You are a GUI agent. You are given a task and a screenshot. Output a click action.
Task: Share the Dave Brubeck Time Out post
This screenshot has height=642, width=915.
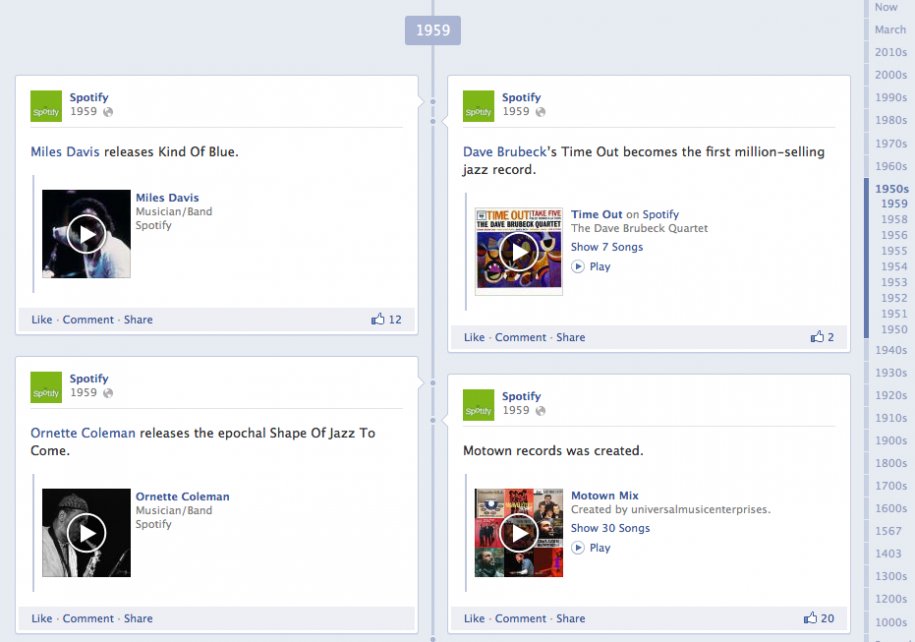pyautogui.click(x=571, y=337)
